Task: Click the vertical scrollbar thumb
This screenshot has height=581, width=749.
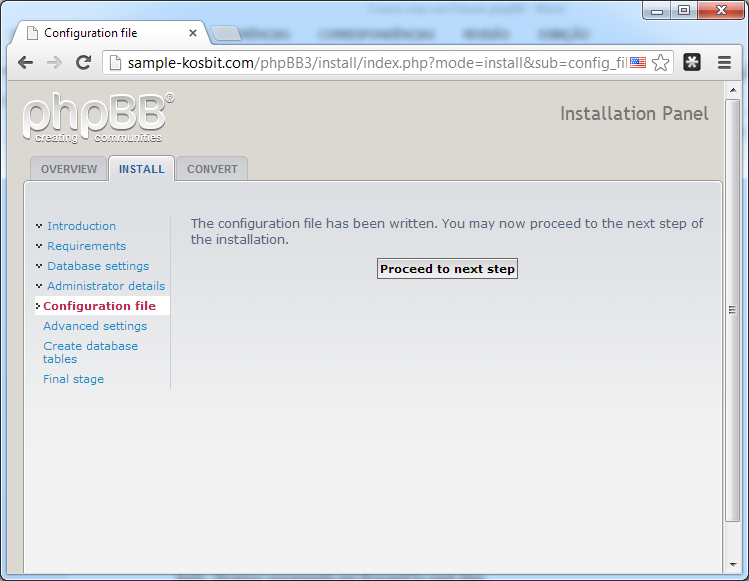Action: [732, 310]
